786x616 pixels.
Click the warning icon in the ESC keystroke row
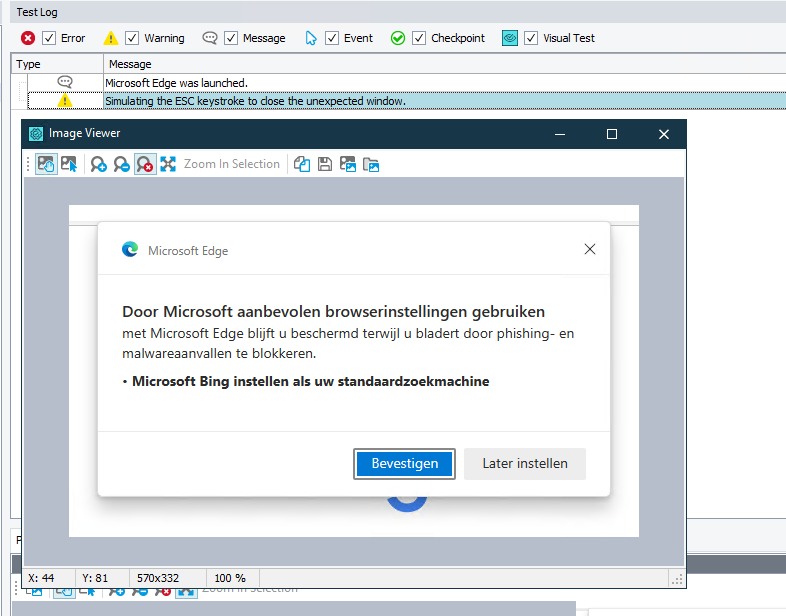[x=65, y=101]
